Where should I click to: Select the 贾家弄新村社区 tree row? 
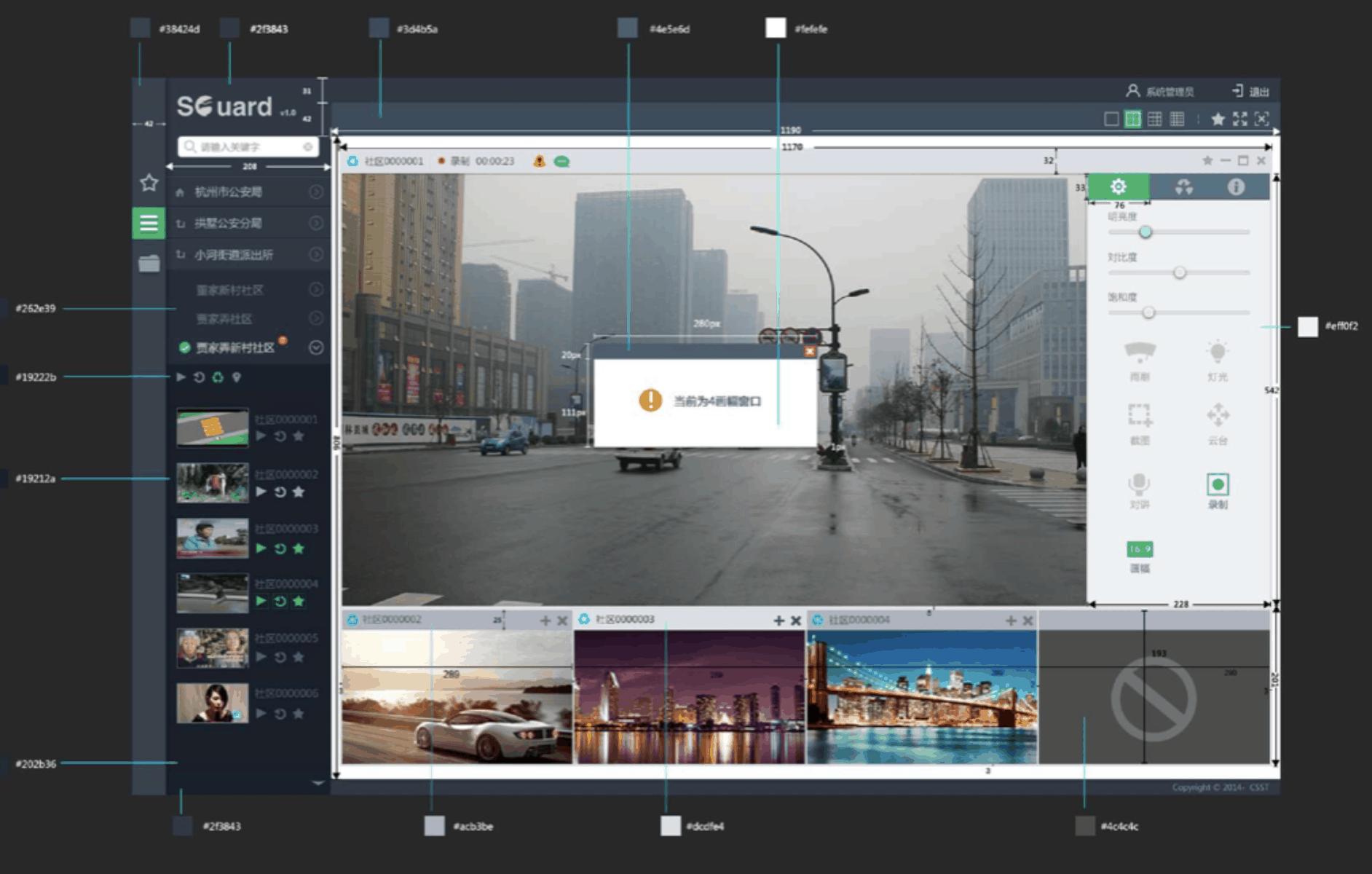tap(248, 347)
